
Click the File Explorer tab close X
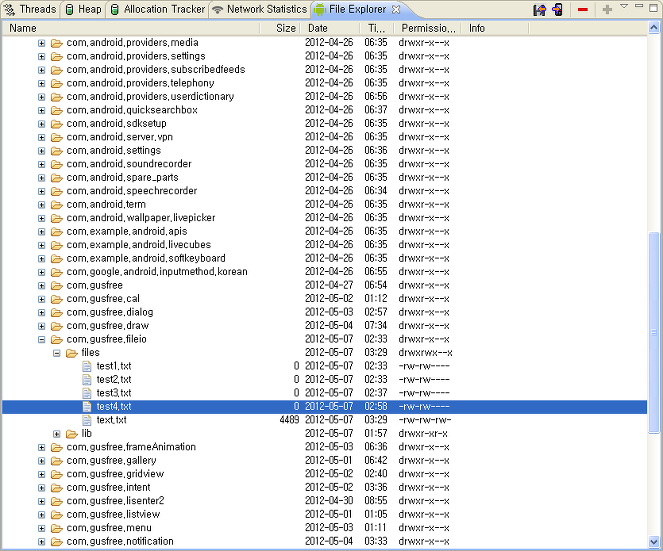396,9
